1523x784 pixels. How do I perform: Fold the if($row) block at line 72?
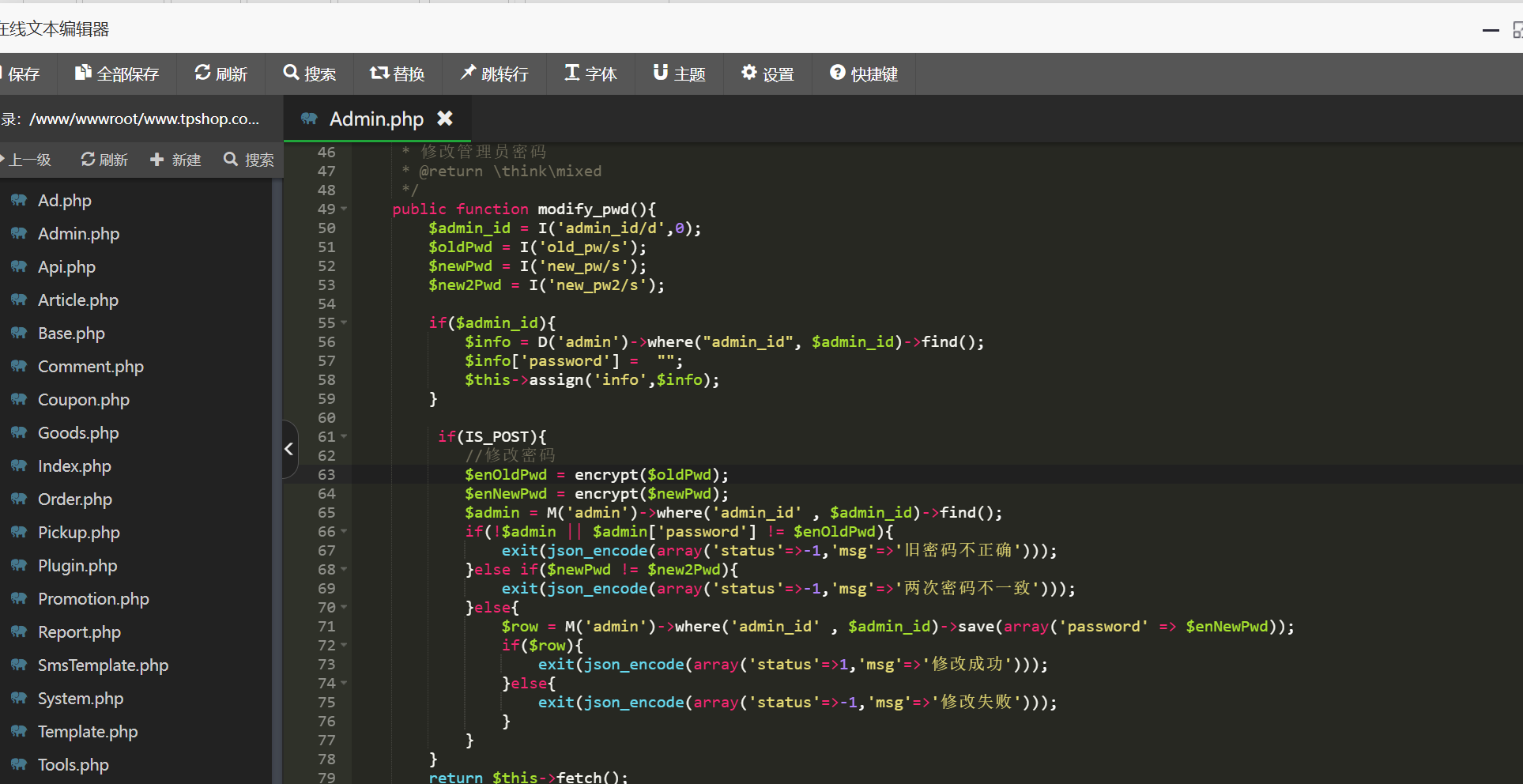click(344, 646)
